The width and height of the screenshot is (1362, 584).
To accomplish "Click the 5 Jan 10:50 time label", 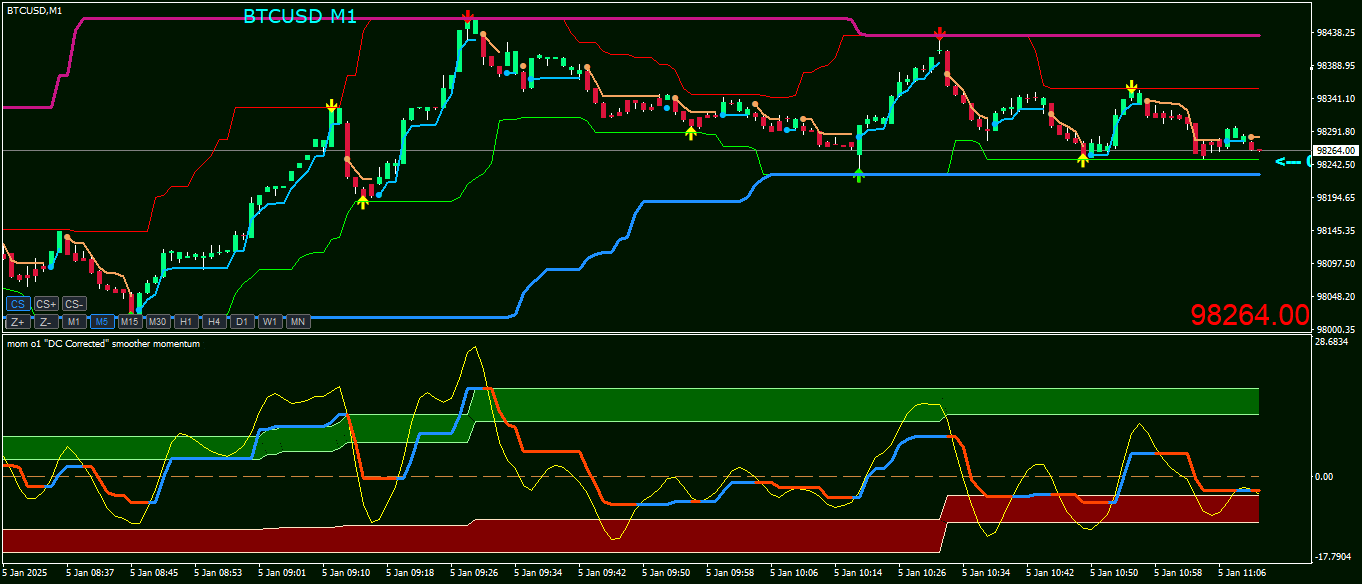I will tap(1114, 574).
